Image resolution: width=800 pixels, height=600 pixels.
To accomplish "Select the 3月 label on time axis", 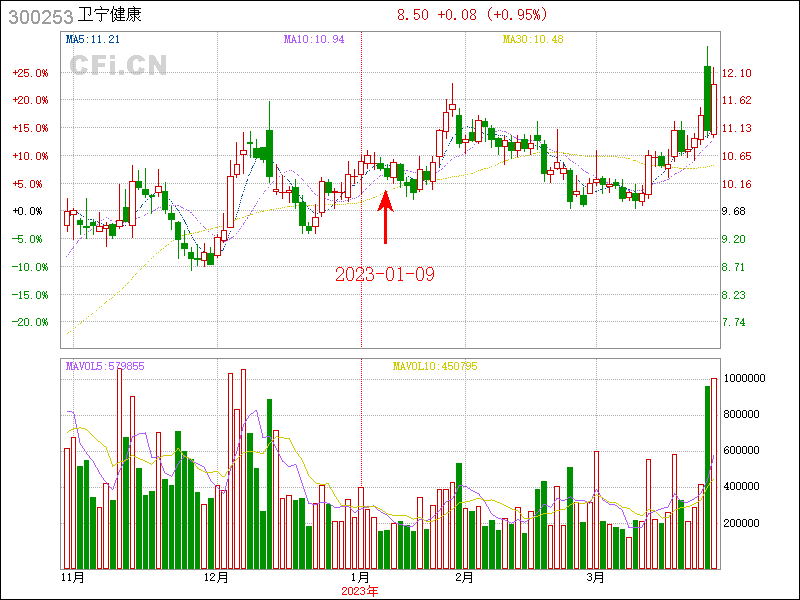I will [595, 578].
